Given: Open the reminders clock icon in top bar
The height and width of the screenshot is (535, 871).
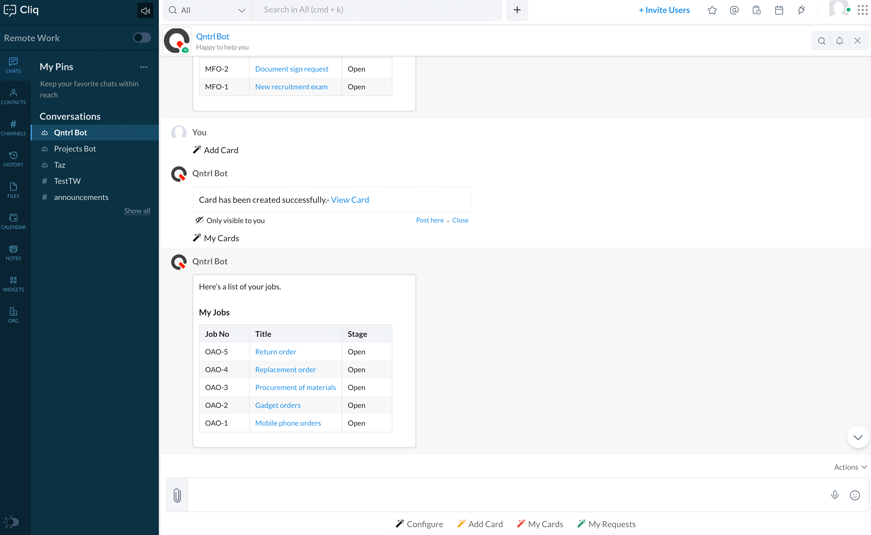Looking at the screenshot, I should tap(757, 10).
